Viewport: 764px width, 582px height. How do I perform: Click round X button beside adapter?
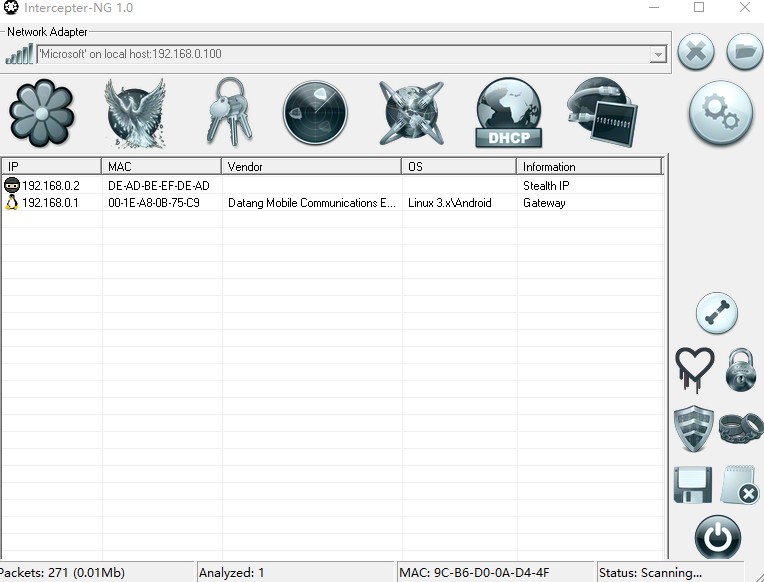click(x=696, y=52)
